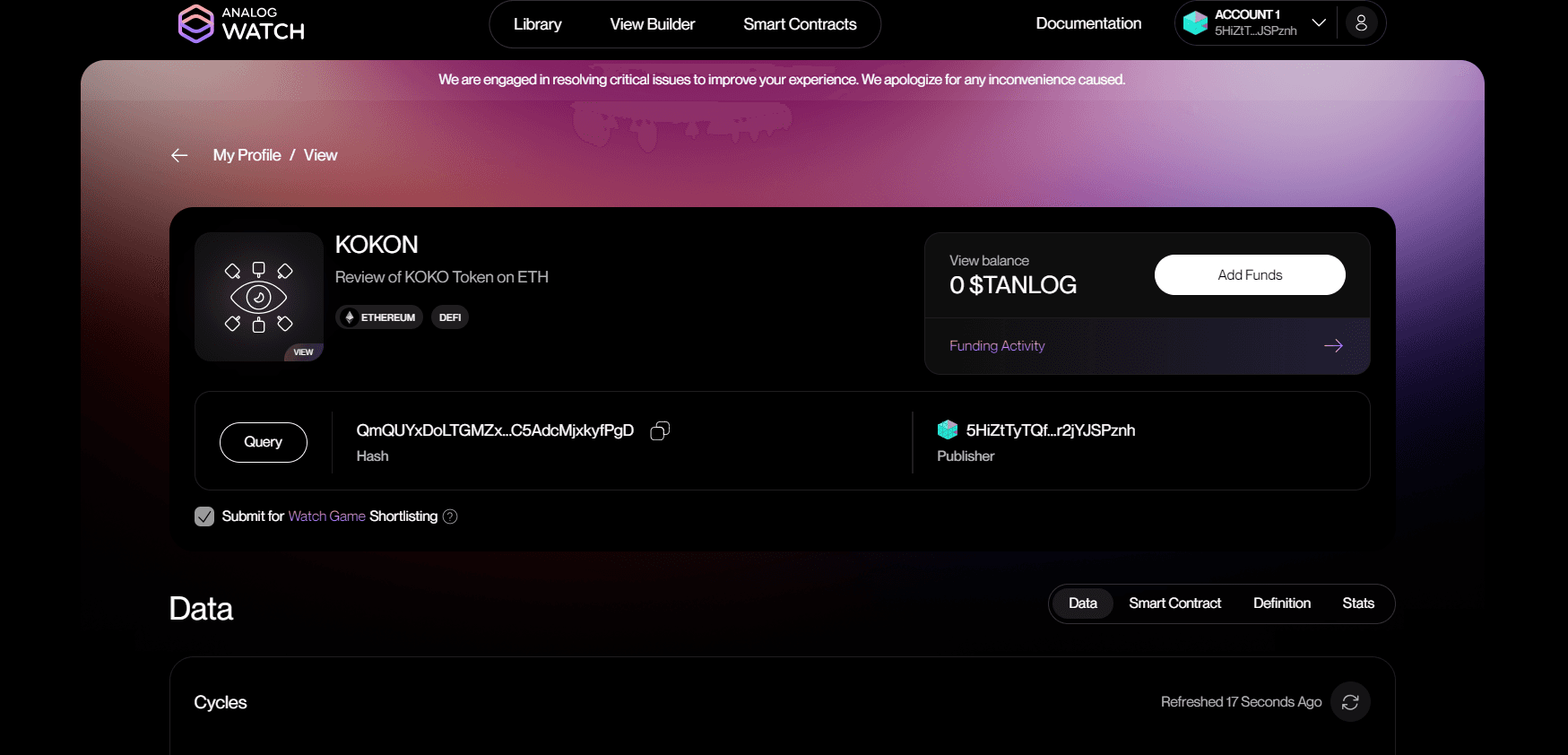This screenshot has width=1568, height=755.
Task: Click 'Refreshed 17 Seconds Ago' text
Action: pos(1241,702)
